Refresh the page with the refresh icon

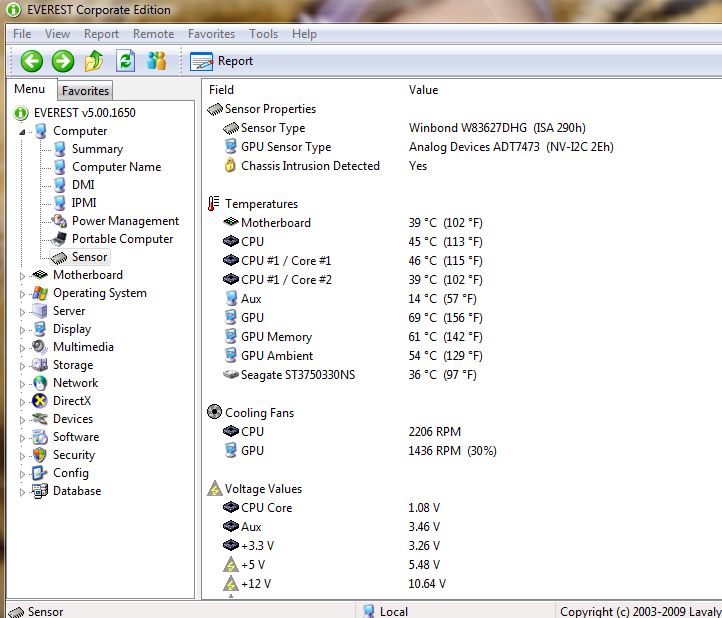coord(125,61)
